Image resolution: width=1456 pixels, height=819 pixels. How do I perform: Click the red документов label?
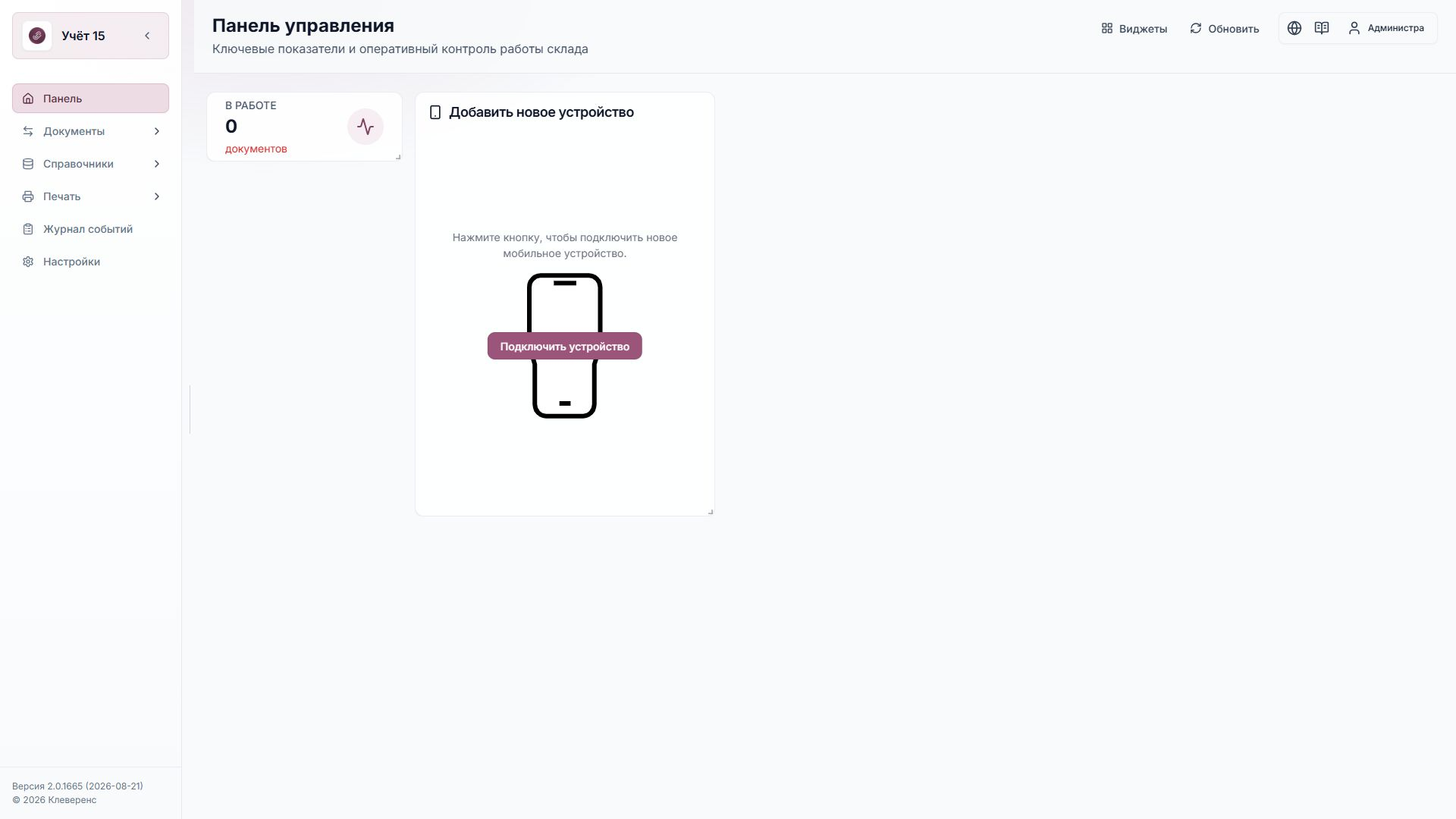point(256,149)
